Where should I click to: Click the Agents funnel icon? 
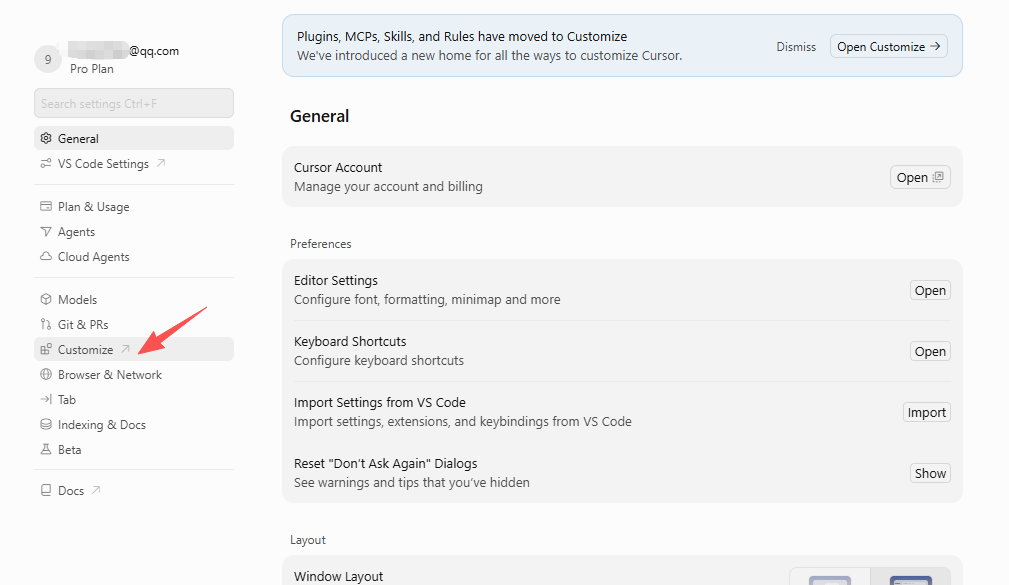point(46,232)
